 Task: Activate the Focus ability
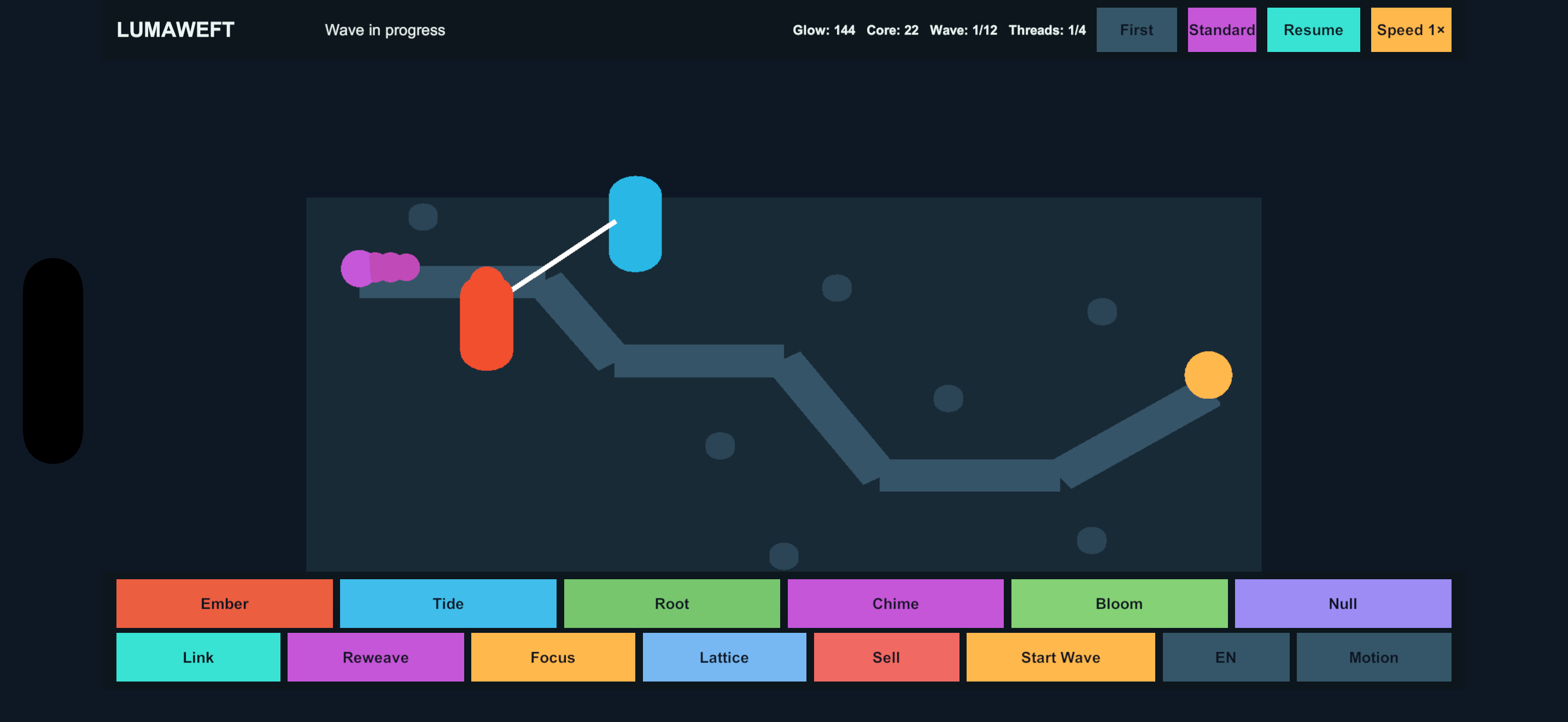pyautogui.click(x=553, y=657)
